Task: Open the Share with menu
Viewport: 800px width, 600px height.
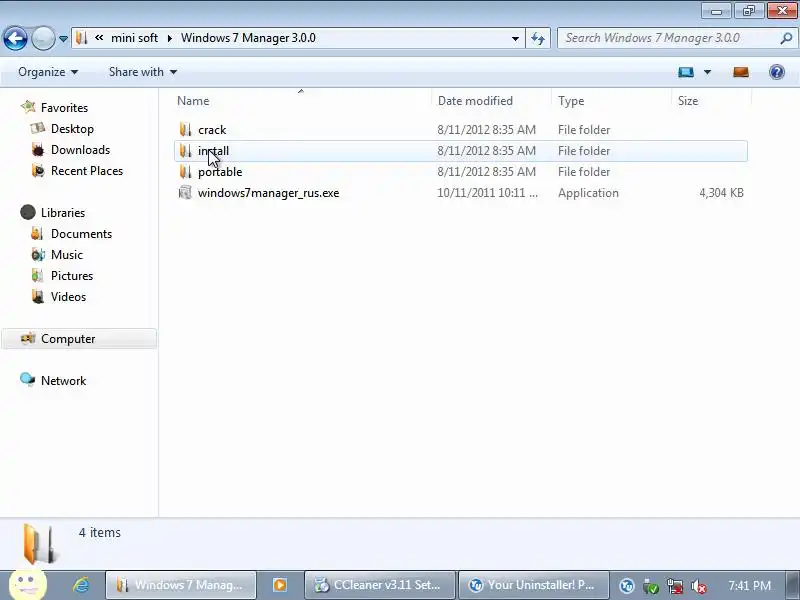Action: (x=143, y=72)
